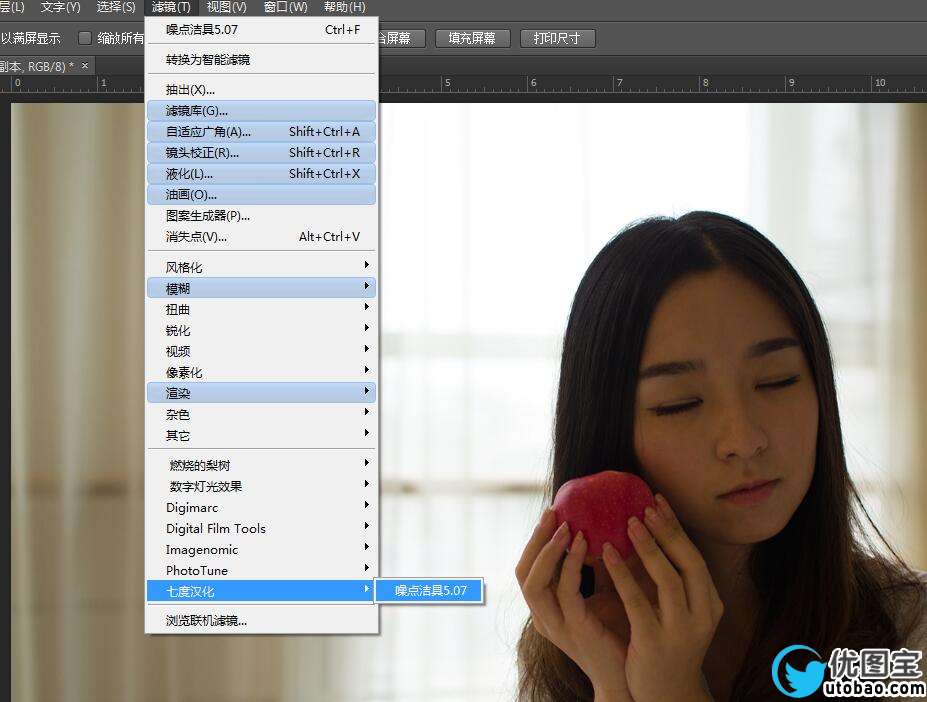Choose 浏览联机滤镜...
The width and height of the screenshot is (927, 702).
pos(261,620)
